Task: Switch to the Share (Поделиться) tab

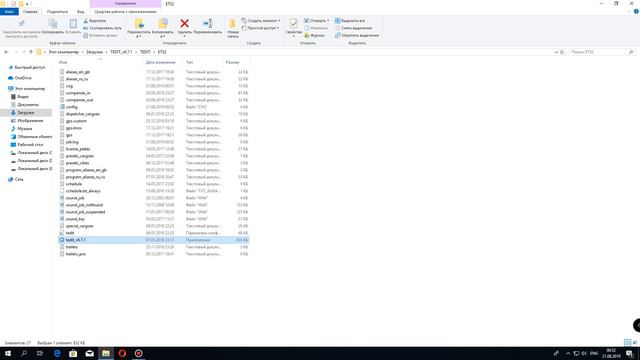Action: point(57,11)
